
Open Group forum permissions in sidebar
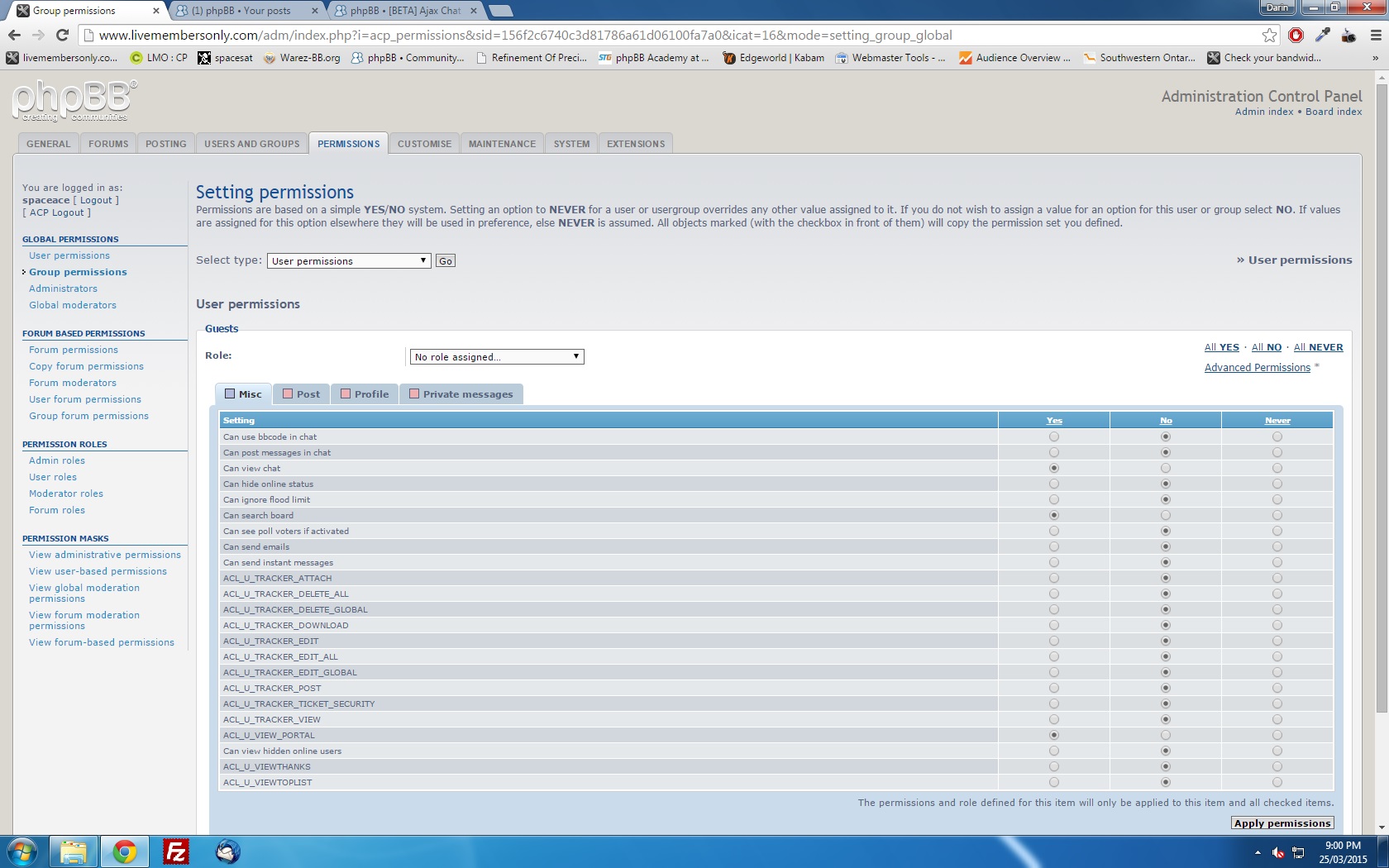pyautogui.click(x=88, y=416)
